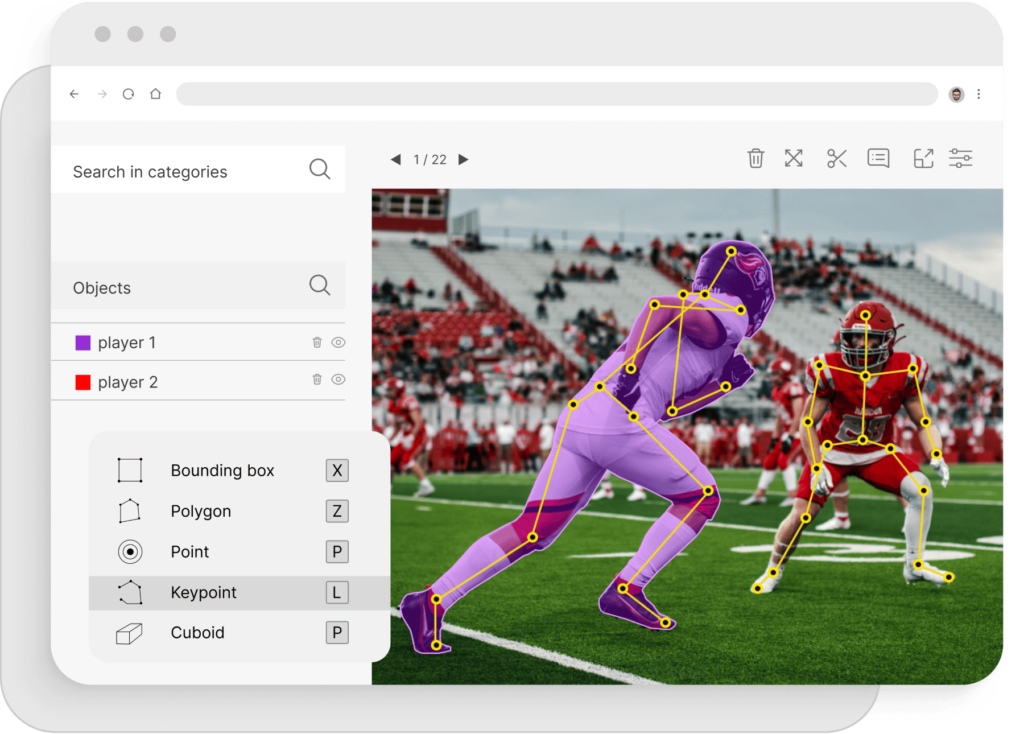
Task: Click magnifier in Search in categories
Action: [x=319, y=169]
